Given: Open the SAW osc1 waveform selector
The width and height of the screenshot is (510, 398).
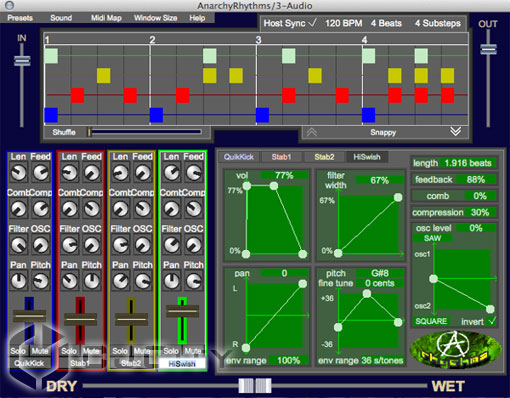Looking at the screenshot, I should click(x=432, y=238).
